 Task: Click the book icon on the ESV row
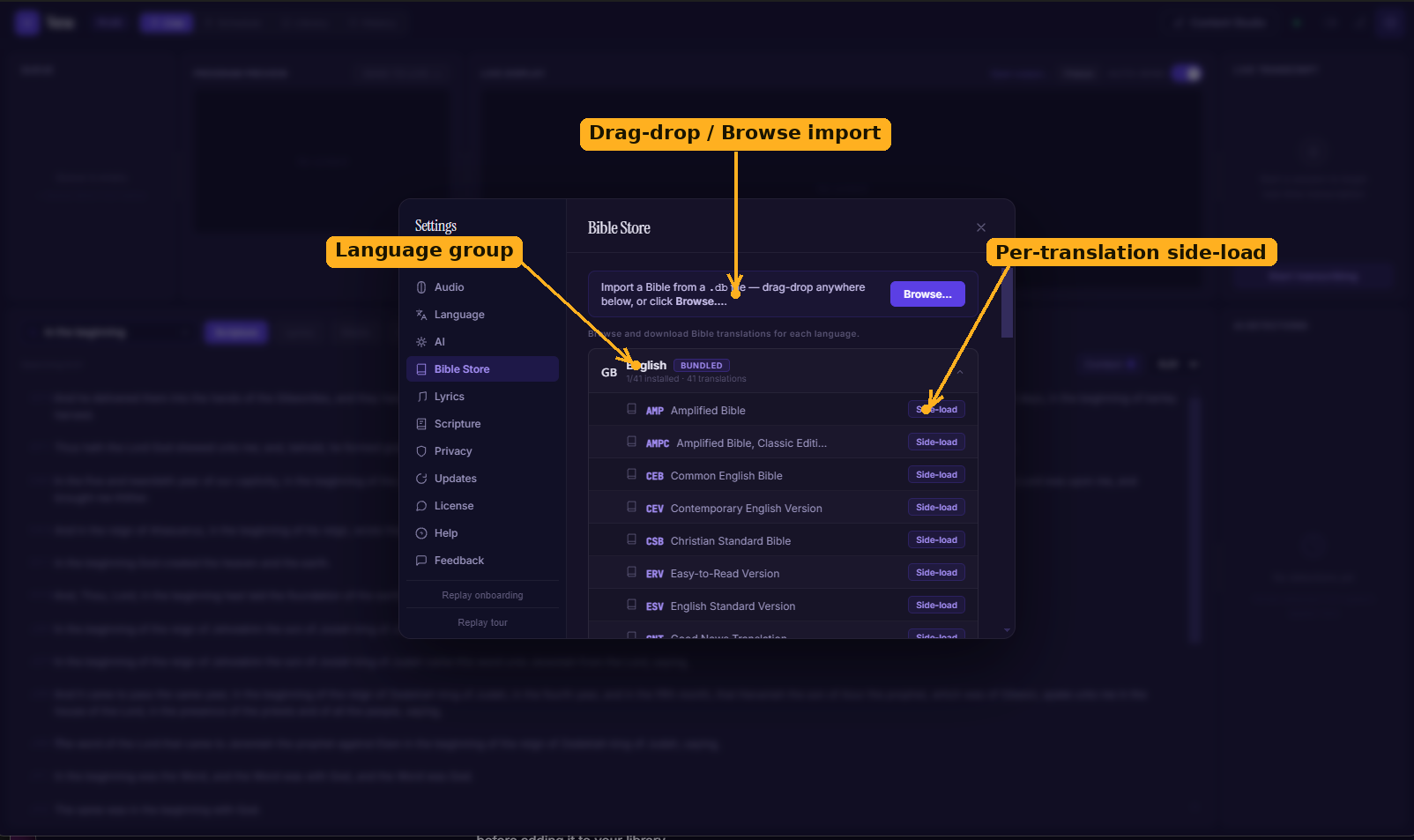631,605
